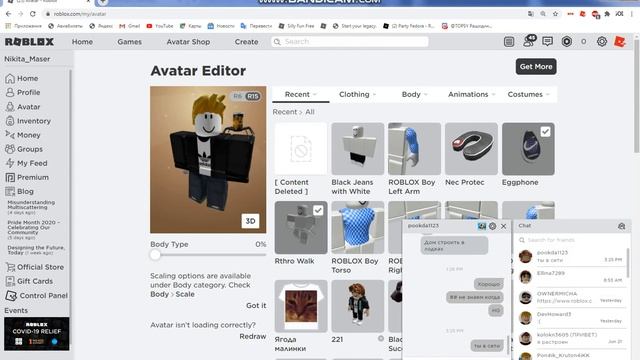Select the Nec Protec item thumbnail

click(471, 149)
